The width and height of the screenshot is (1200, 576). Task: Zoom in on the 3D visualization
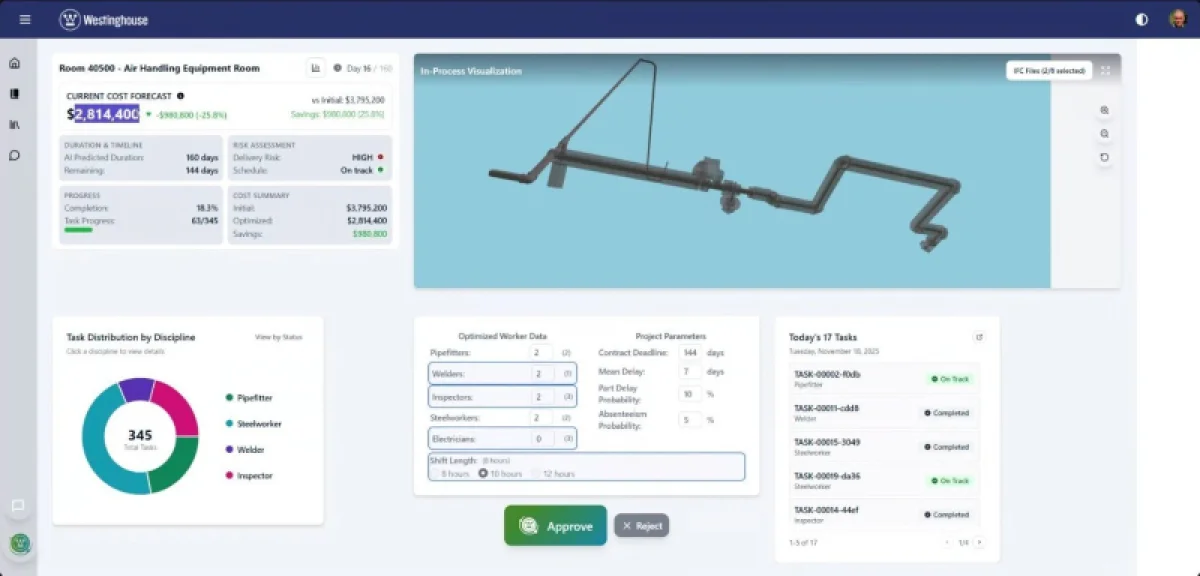click(1104, 110)
